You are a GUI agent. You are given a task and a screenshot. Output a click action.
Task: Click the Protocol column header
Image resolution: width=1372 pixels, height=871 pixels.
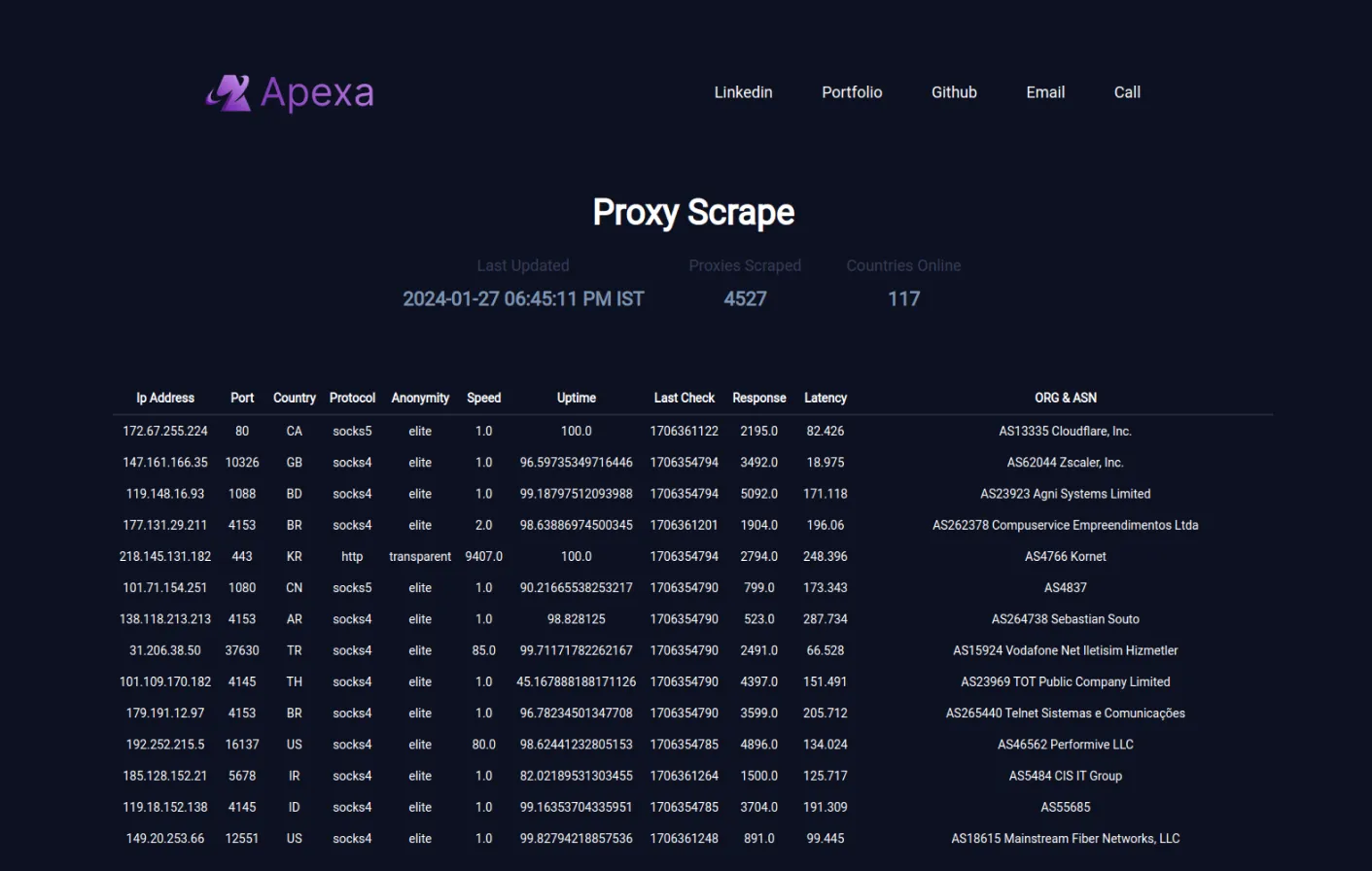(352, 398)
